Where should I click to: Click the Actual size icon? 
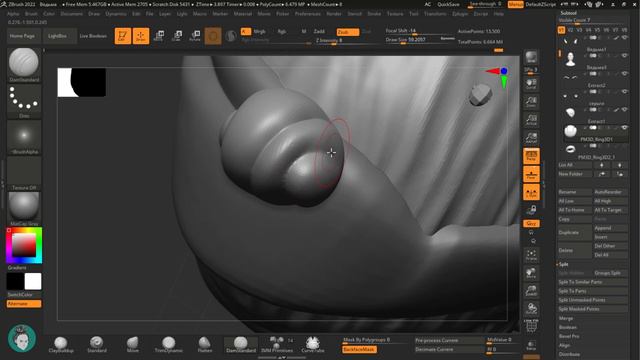click(531, 120)
